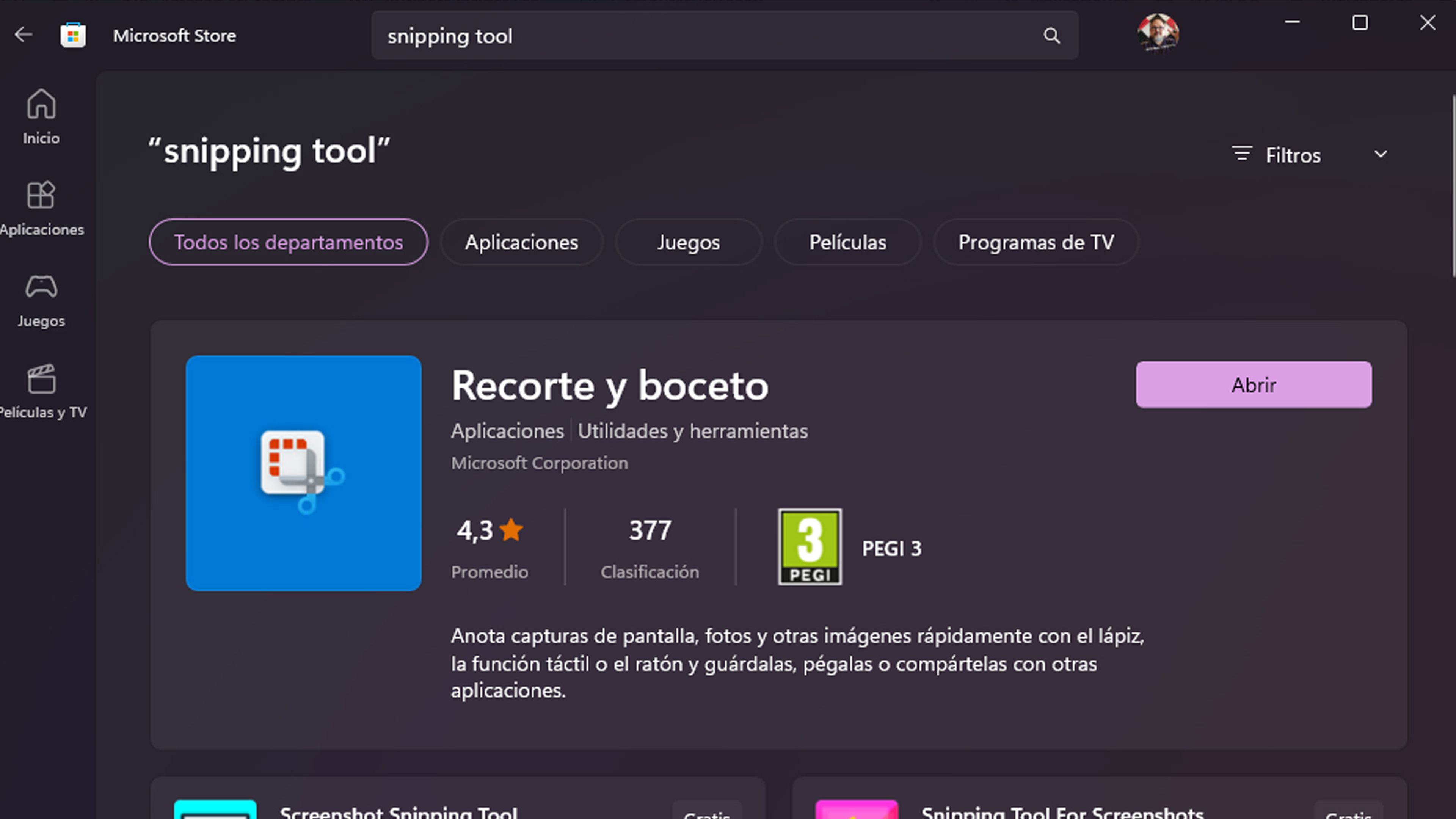This screenshot has height=819, width=1456.
Task: Click the PEGI 3 text label
Action: pyautogui.click(x=891, y=548)
